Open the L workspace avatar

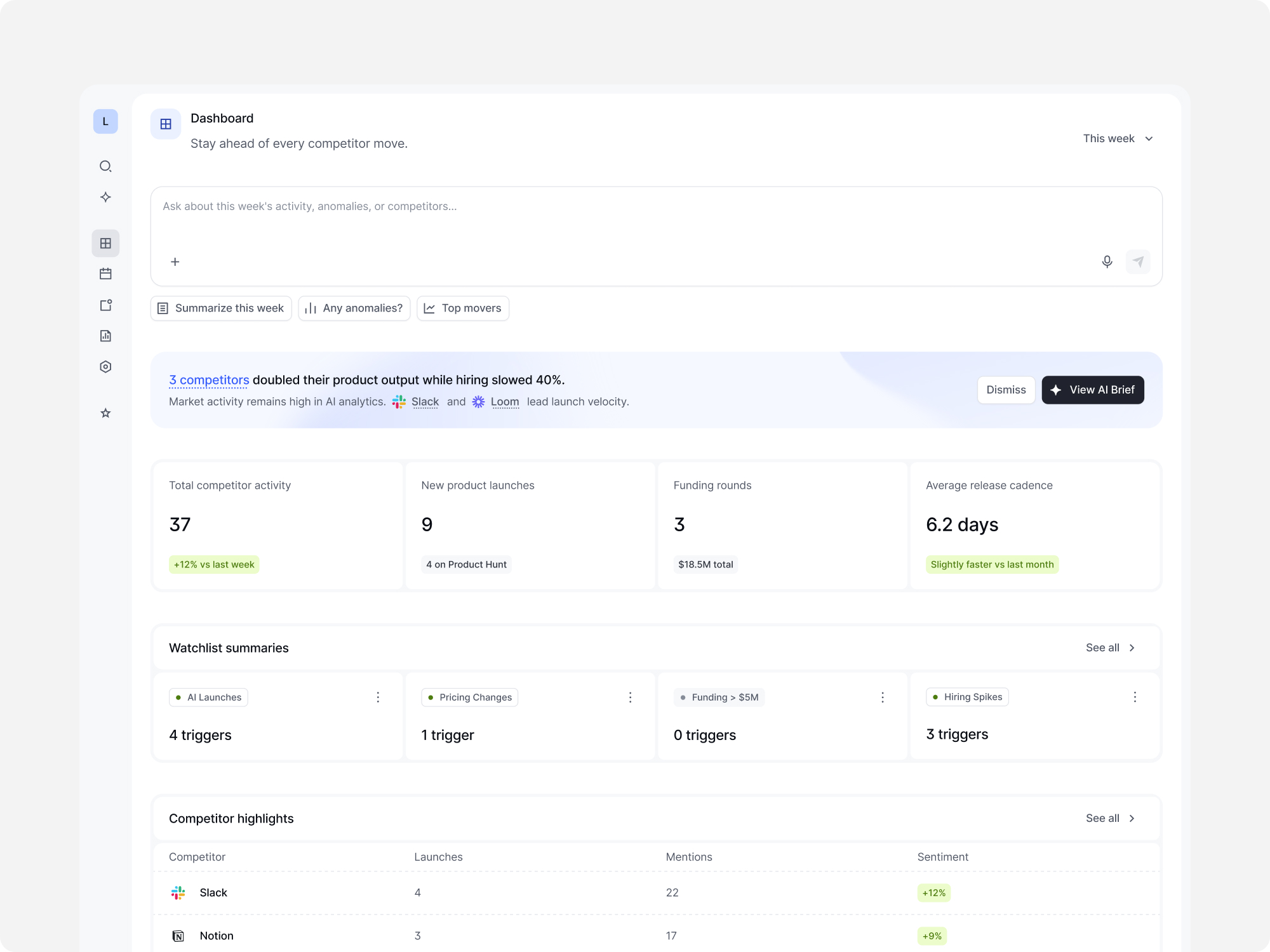[x=105, y=121]
